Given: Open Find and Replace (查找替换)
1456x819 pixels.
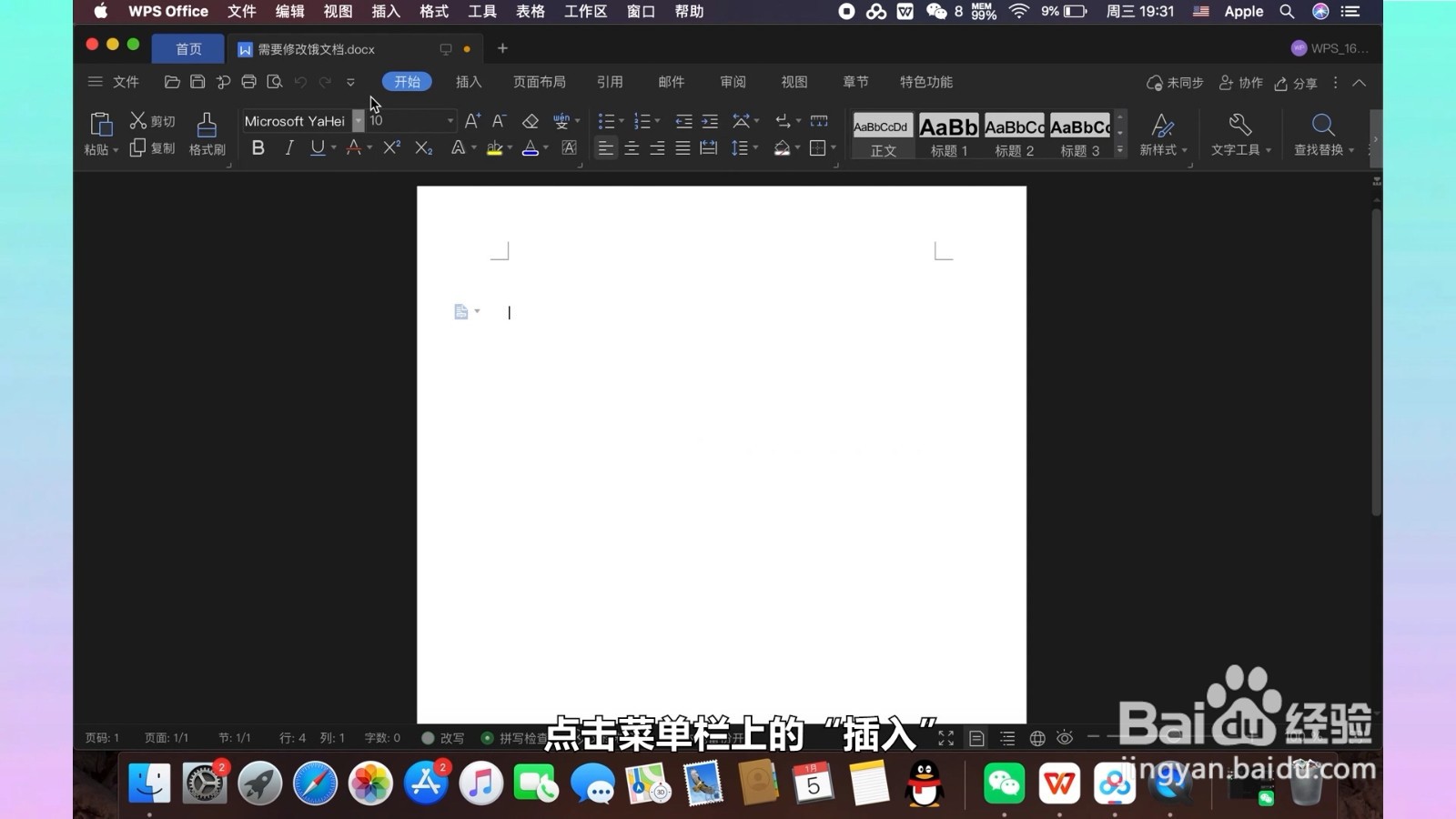Looking at the screenshot, I should click(x=1319, y=135).
